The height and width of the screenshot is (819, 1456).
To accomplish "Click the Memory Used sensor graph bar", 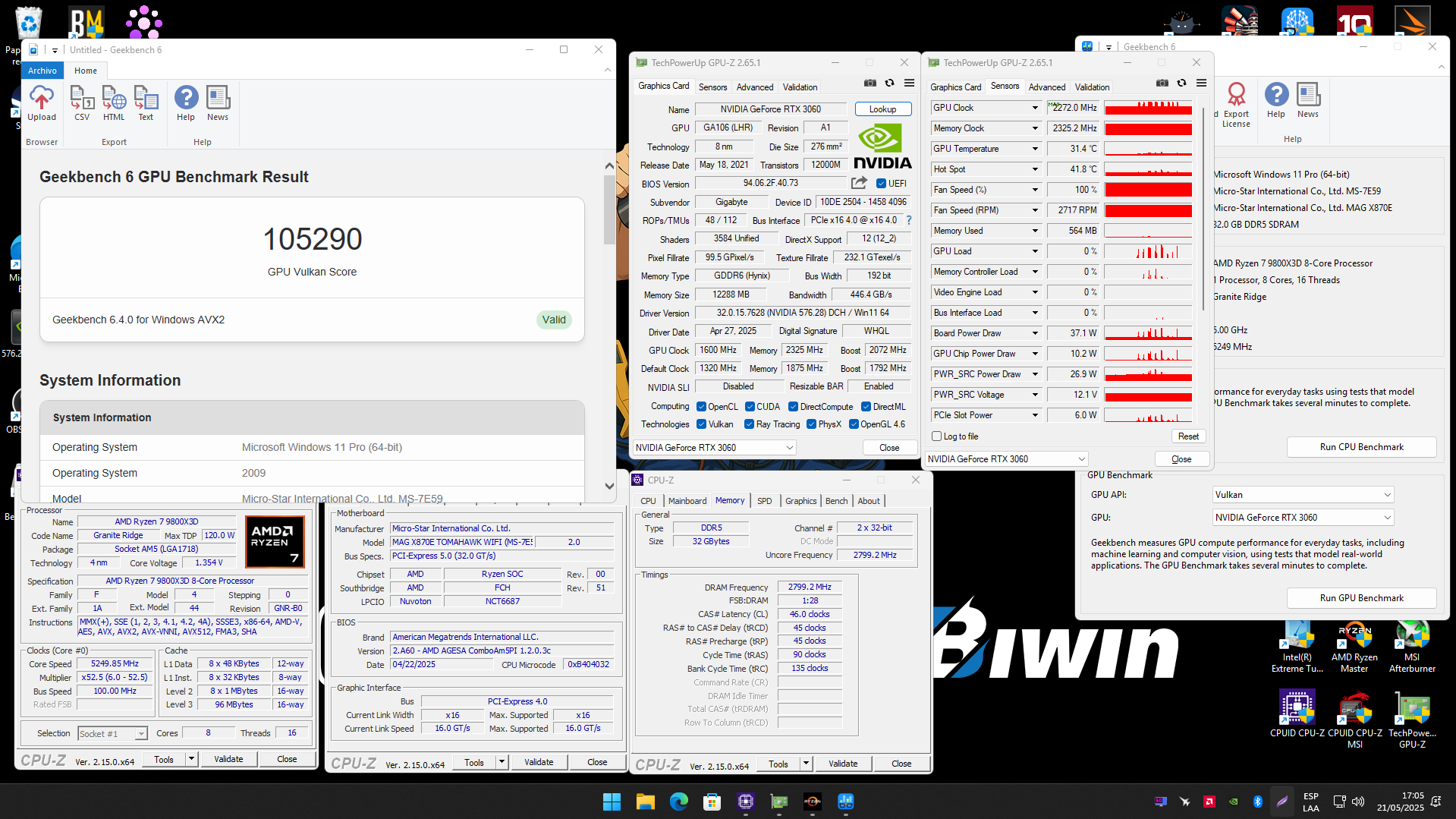I will [x=1148, y=231].
